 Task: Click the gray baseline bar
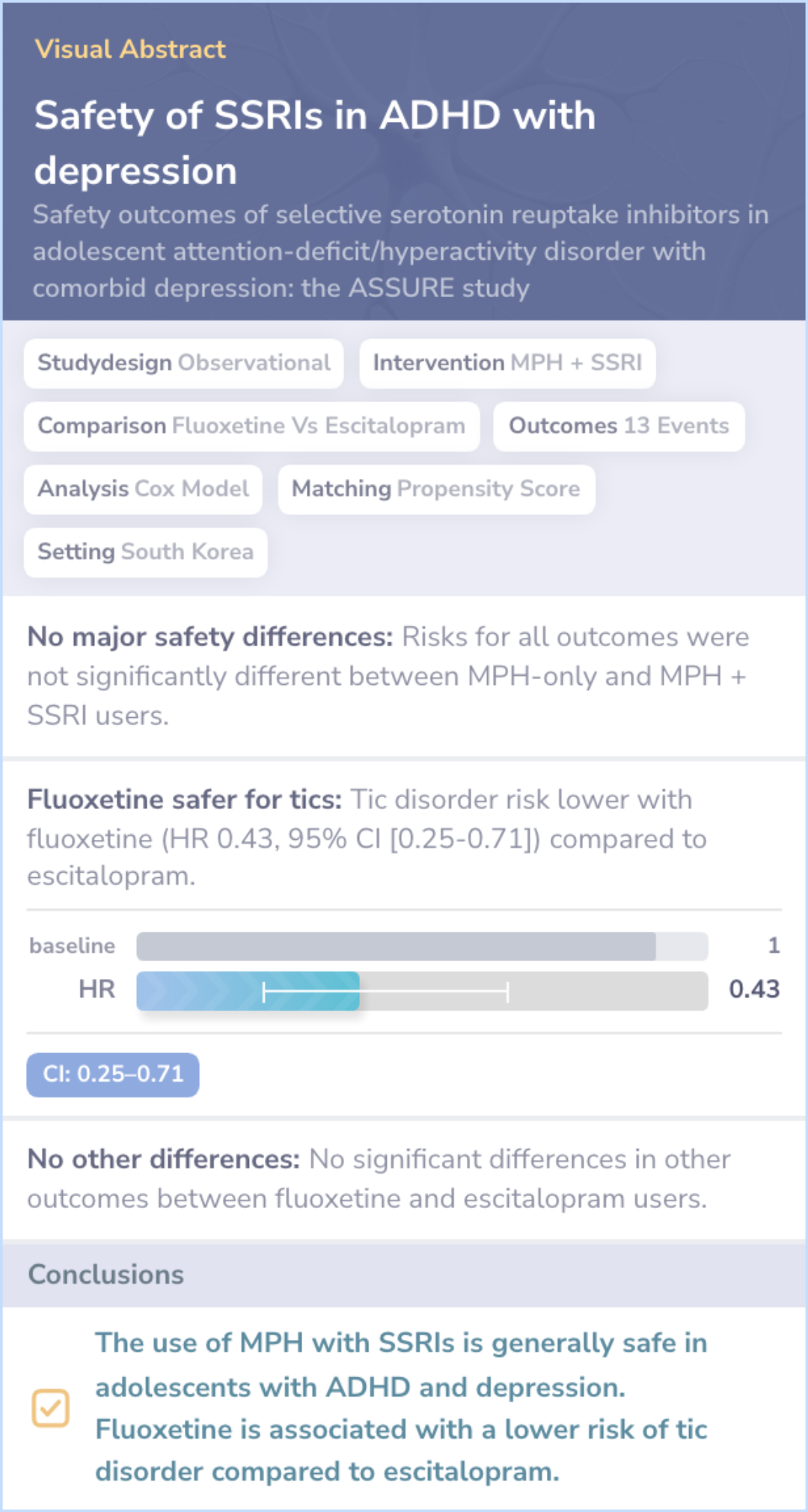422,946
